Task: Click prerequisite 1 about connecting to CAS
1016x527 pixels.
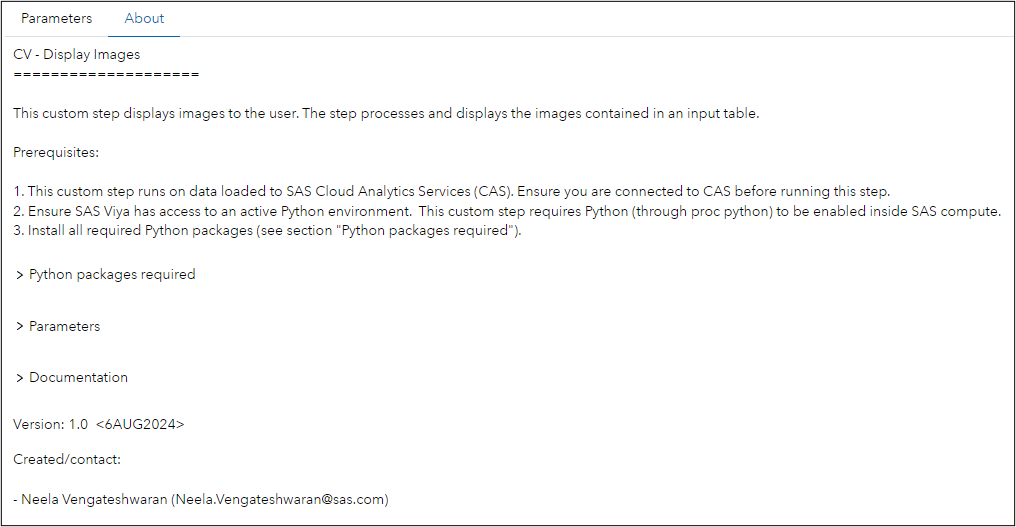Action: point(452,191)
